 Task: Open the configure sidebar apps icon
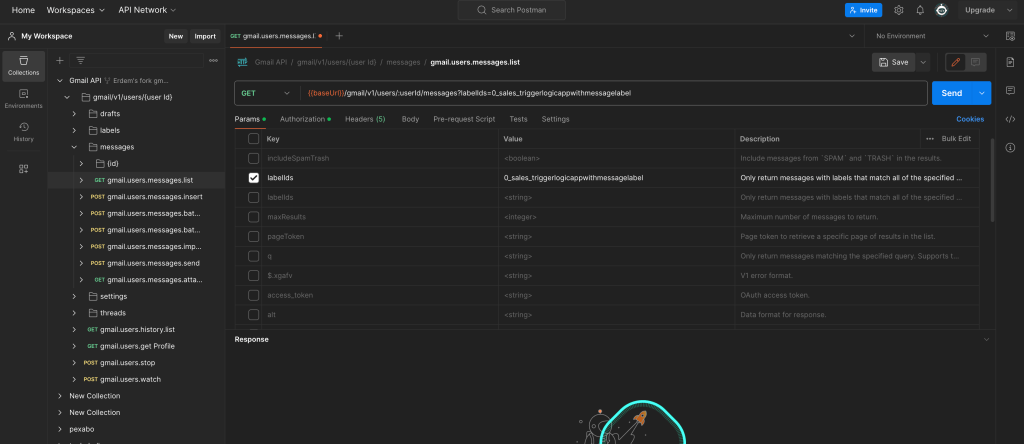[24, 168]
